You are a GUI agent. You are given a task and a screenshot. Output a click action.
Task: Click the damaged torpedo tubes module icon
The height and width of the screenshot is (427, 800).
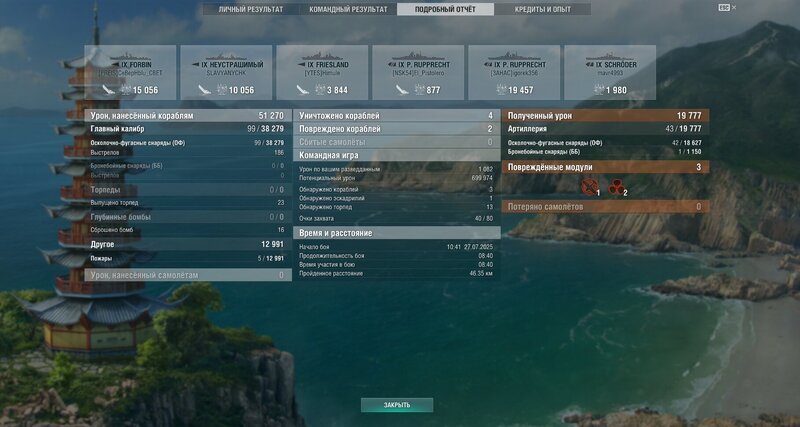616,187
